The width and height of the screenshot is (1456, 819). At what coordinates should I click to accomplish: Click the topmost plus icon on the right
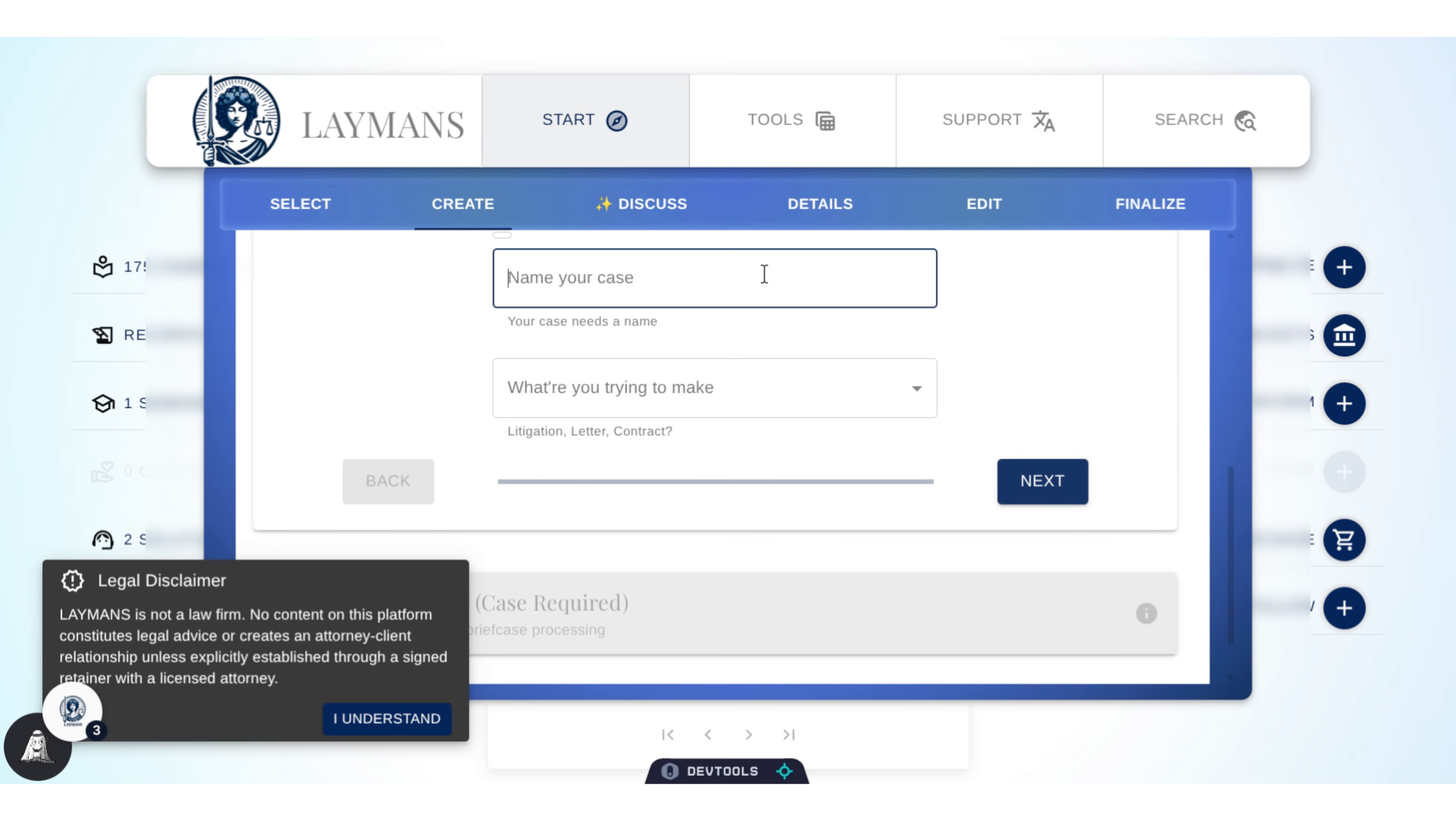click(1344, 267)
